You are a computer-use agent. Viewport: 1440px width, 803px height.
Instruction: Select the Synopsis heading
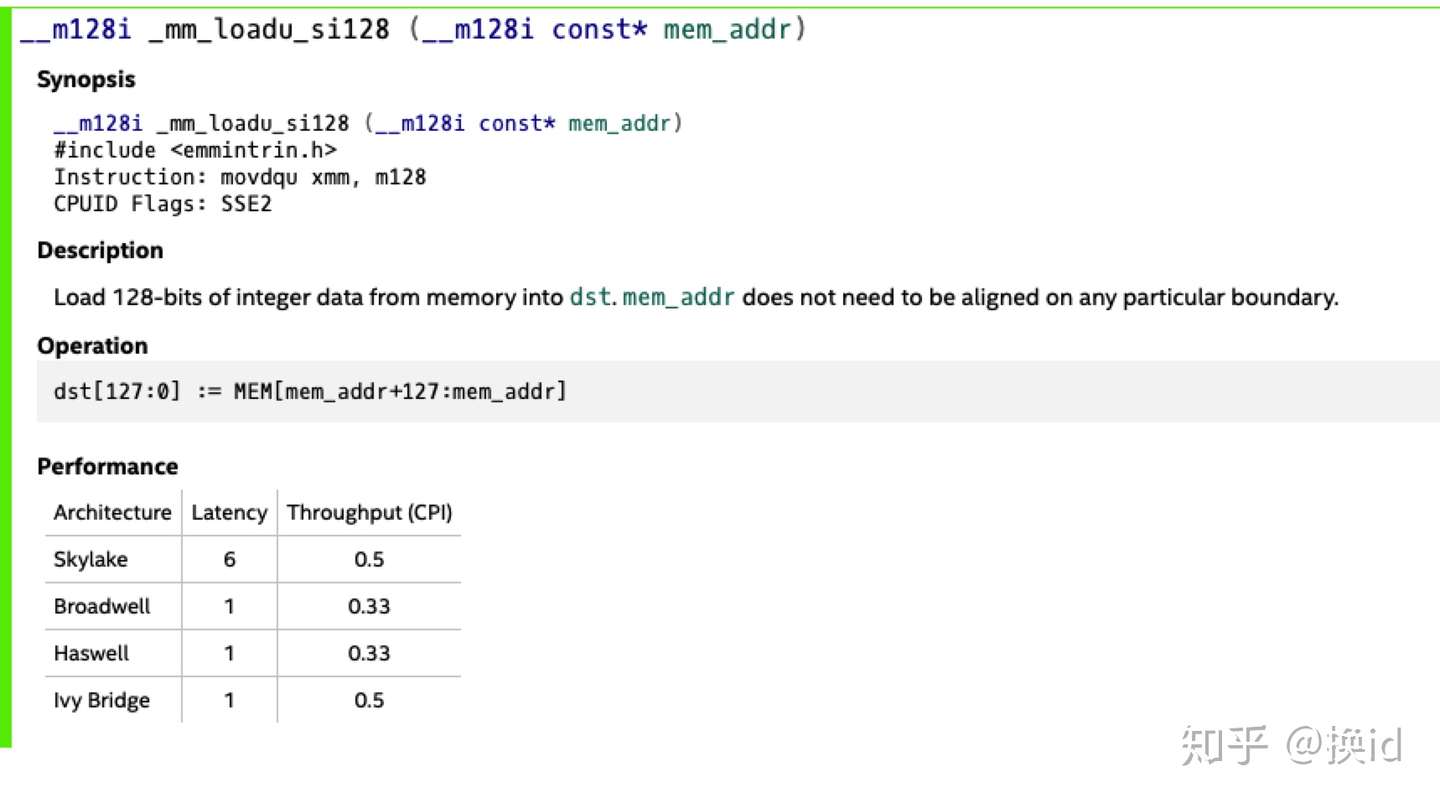click(86, 80)
